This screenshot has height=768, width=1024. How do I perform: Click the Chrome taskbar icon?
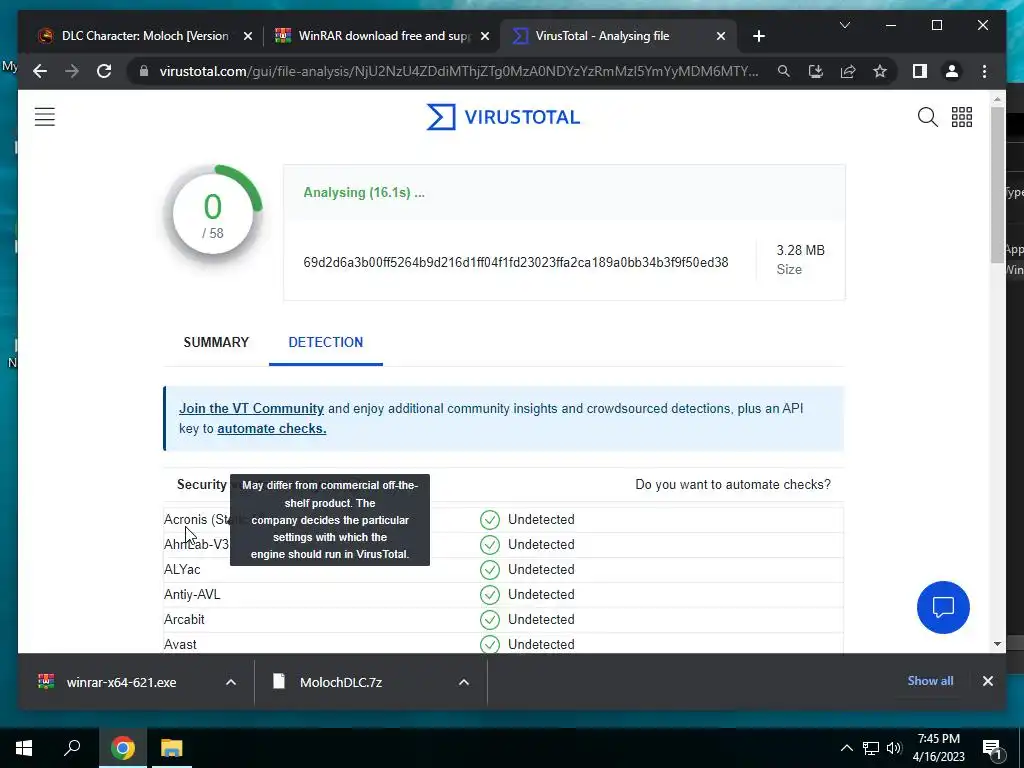point(122,748)
